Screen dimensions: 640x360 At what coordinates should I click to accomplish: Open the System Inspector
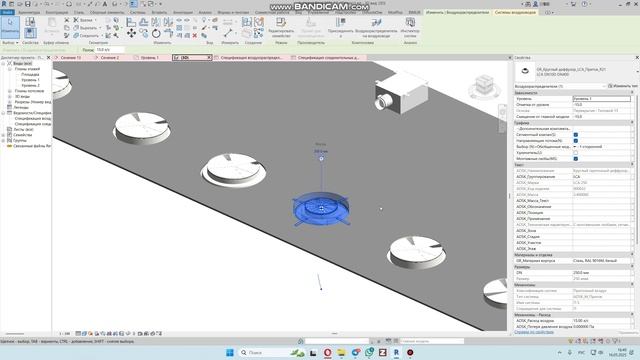pos(410,27)
